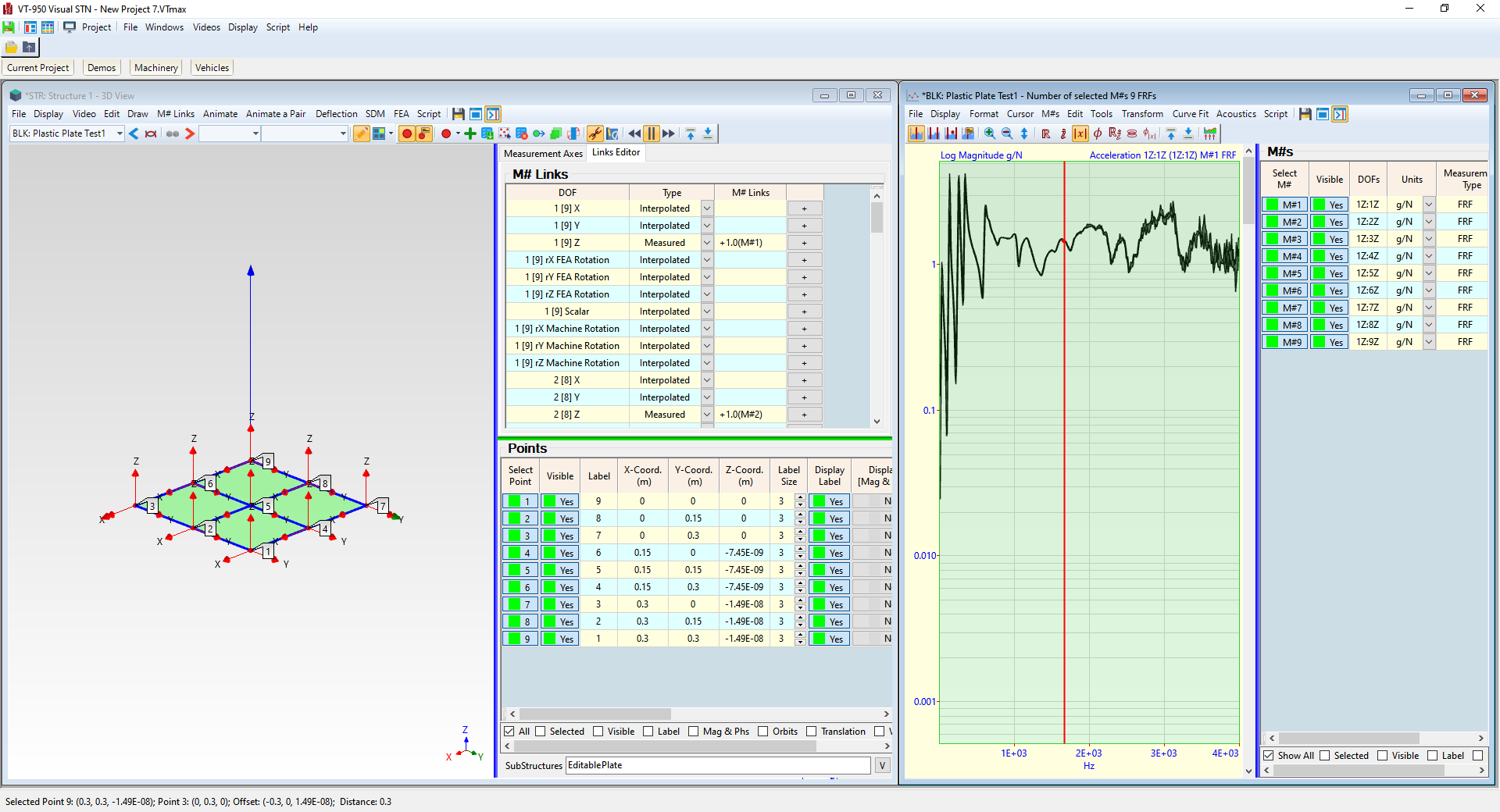1500x812 pixels.
Task: Expand the SubStructures V dropdown button
Action: click(x=882, y=766)
